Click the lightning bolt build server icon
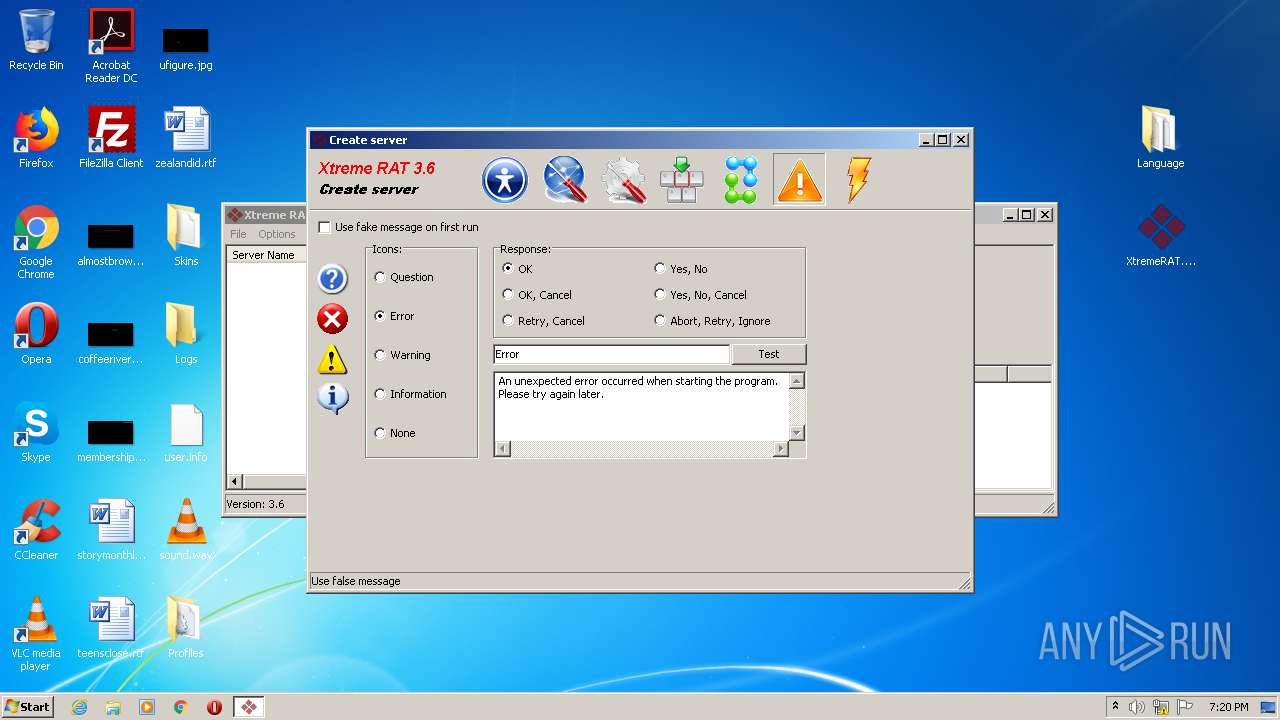 coord(858,180)
